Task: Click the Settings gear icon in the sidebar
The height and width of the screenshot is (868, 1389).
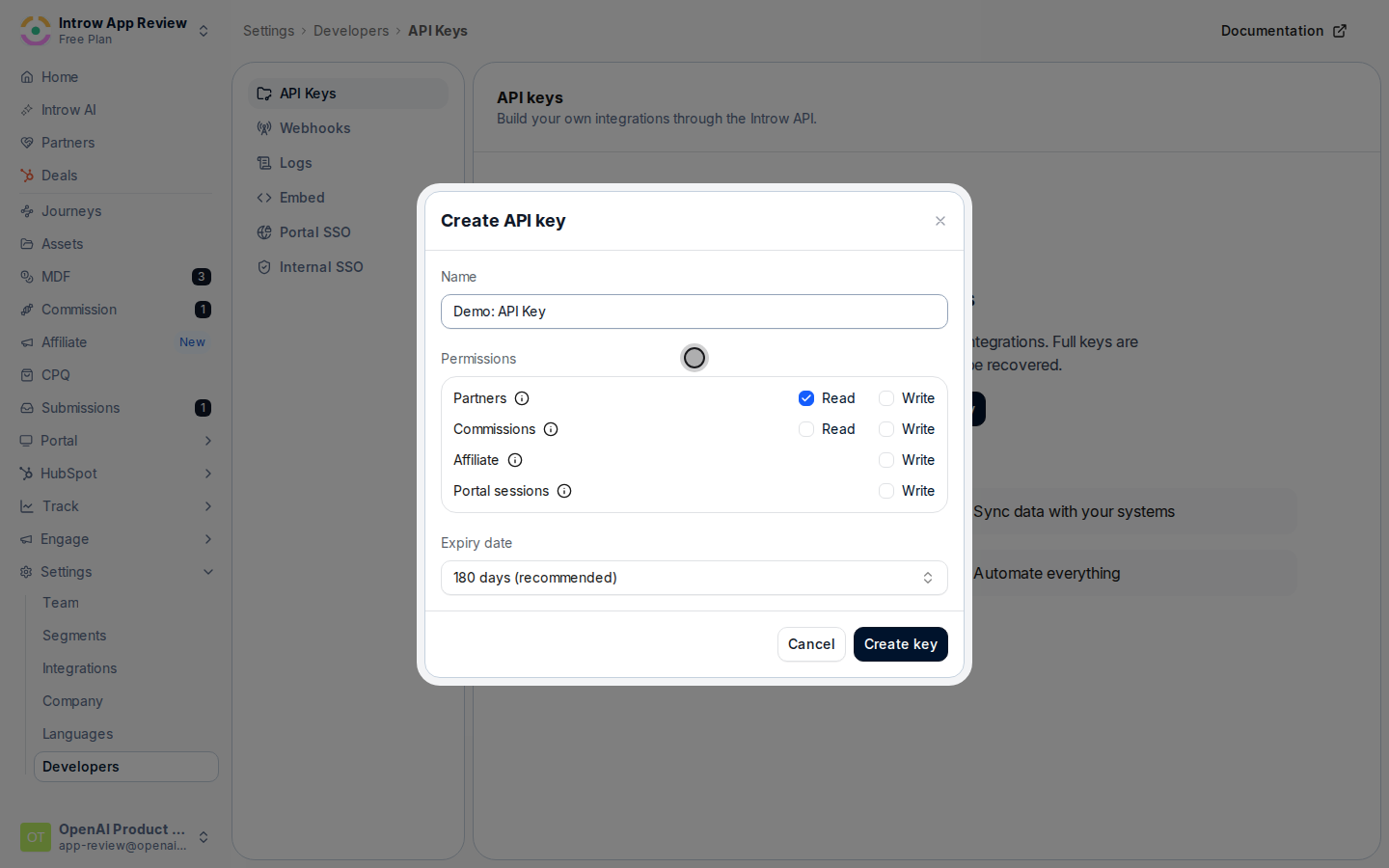Action: tap(26, 572)
